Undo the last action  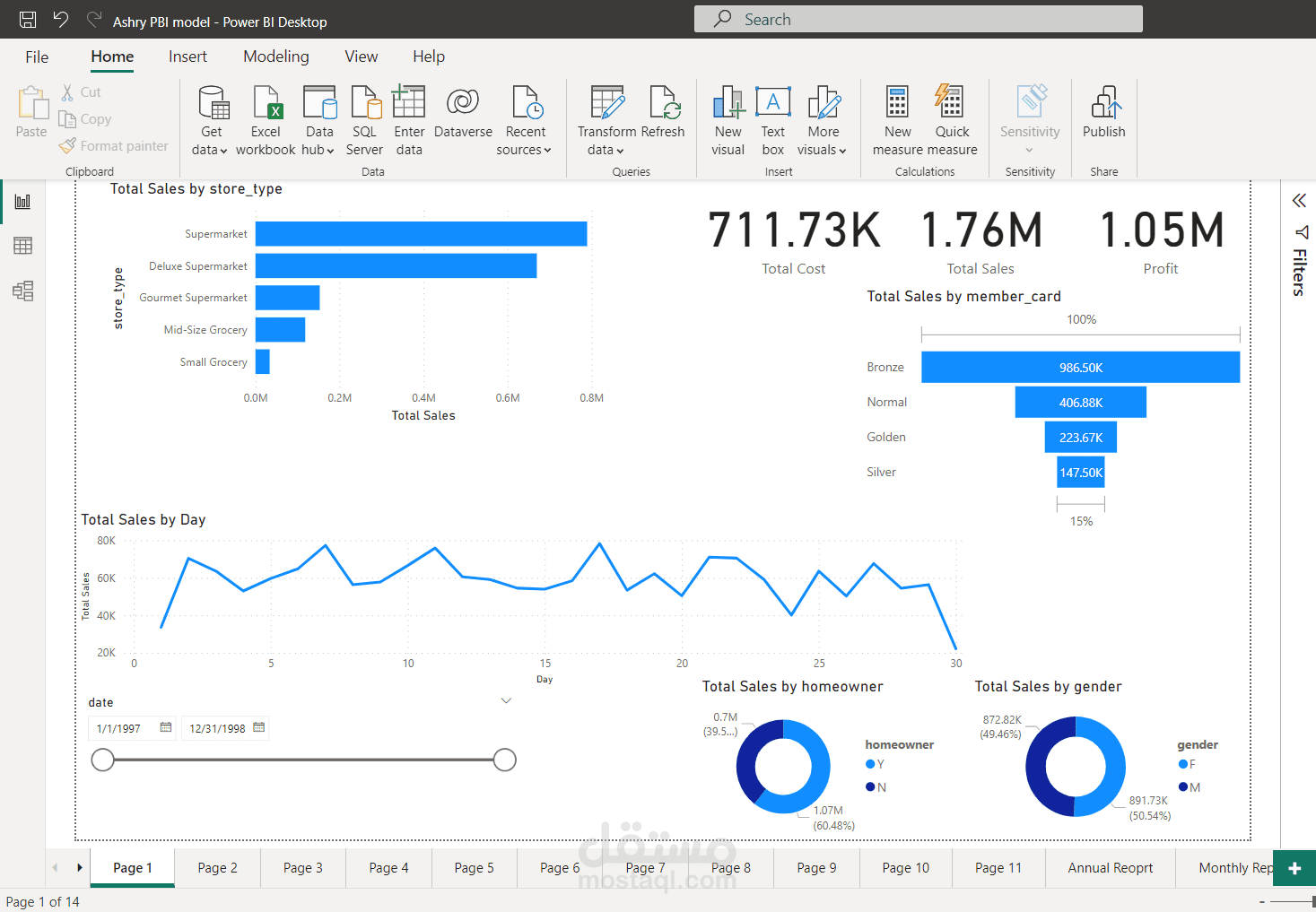59,18
